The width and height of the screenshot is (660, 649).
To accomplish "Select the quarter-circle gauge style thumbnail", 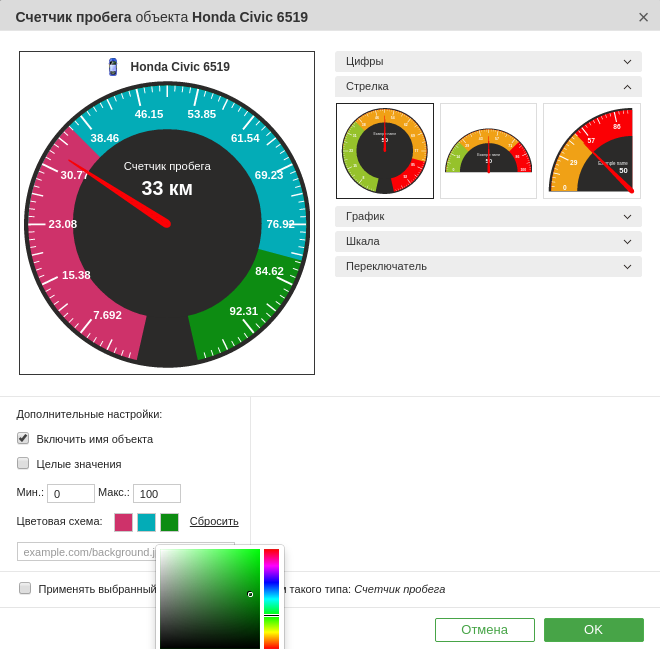I will 592,151.
